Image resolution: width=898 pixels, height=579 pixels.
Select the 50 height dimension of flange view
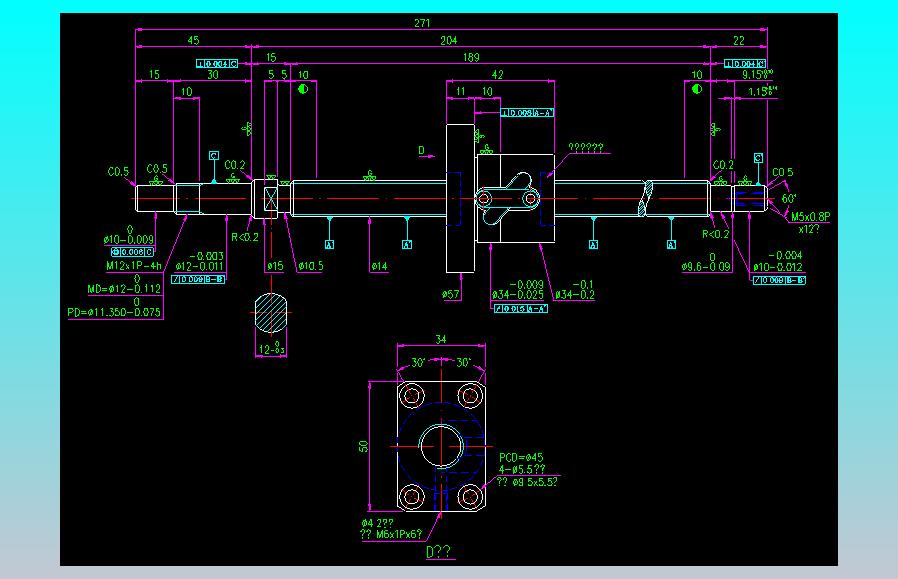pyautogui.click(x=363, y=446)
